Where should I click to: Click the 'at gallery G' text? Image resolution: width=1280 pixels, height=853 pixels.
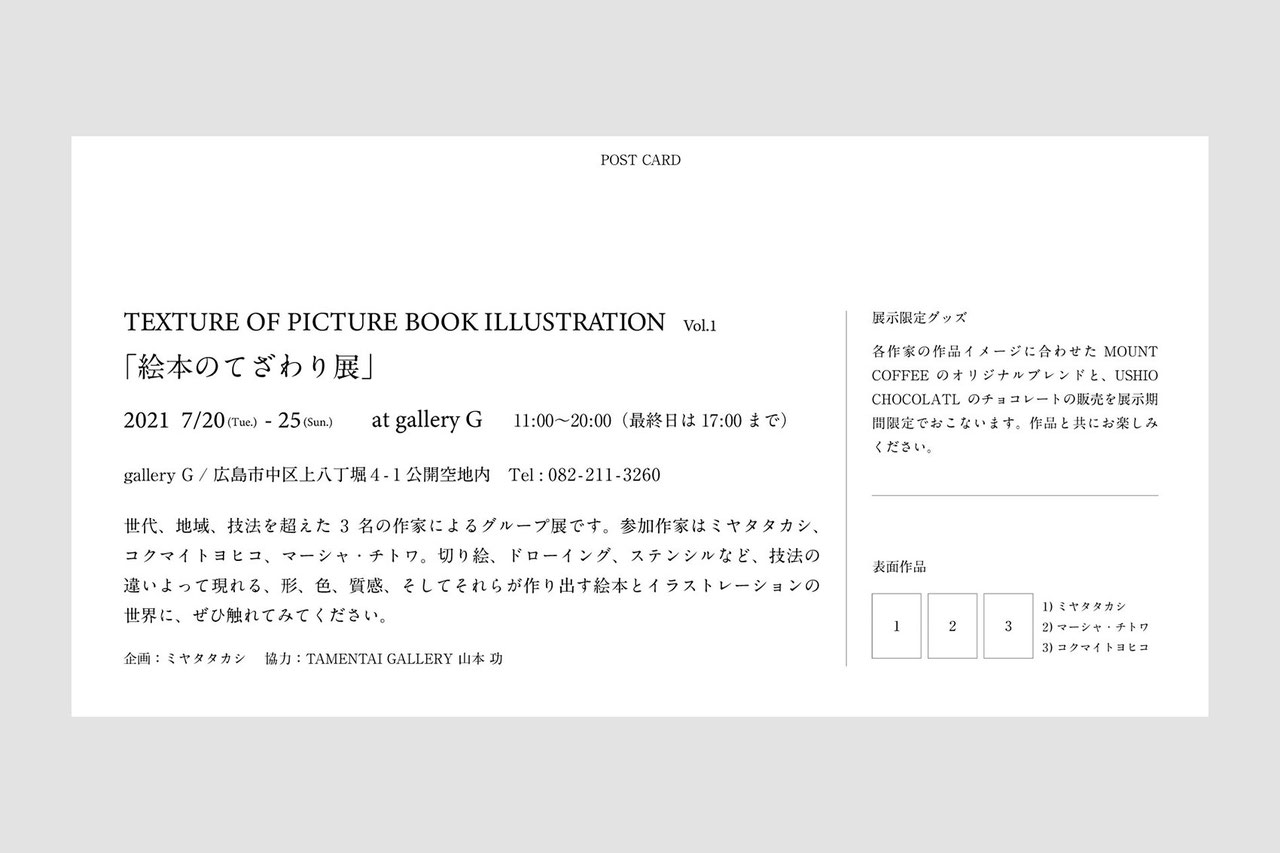(x=427, y=421)
